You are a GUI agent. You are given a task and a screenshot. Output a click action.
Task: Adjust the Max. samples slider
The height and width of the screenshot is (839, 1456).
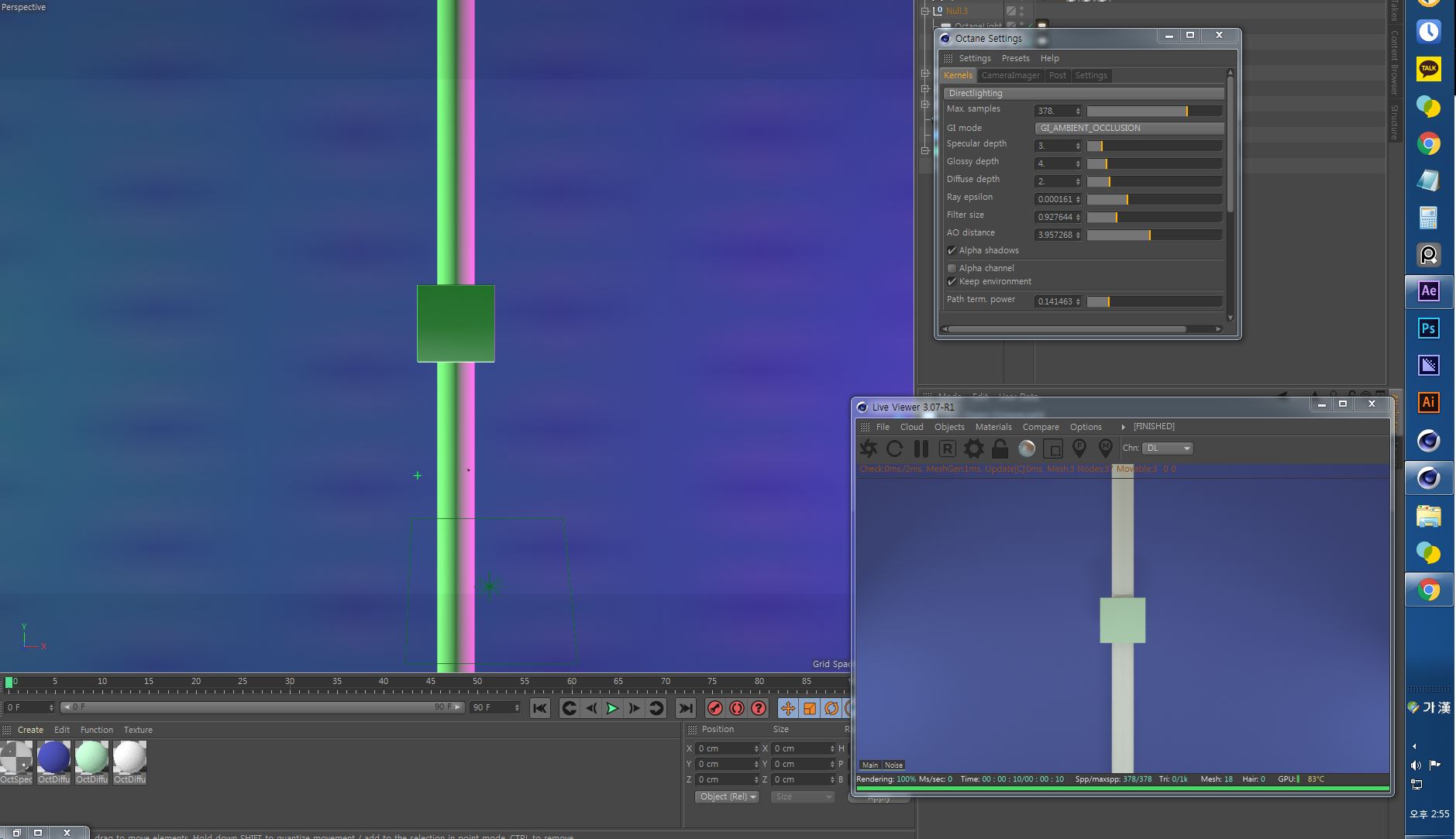(x=1154, y=111)
